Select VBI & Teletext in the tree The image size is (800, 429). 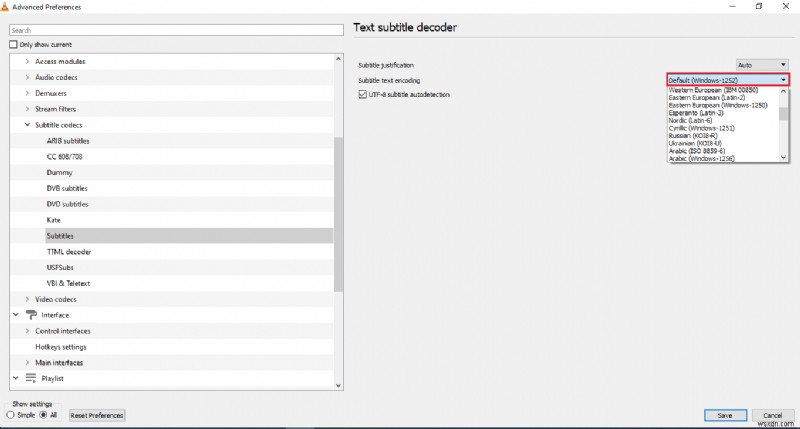coord(68,283)
